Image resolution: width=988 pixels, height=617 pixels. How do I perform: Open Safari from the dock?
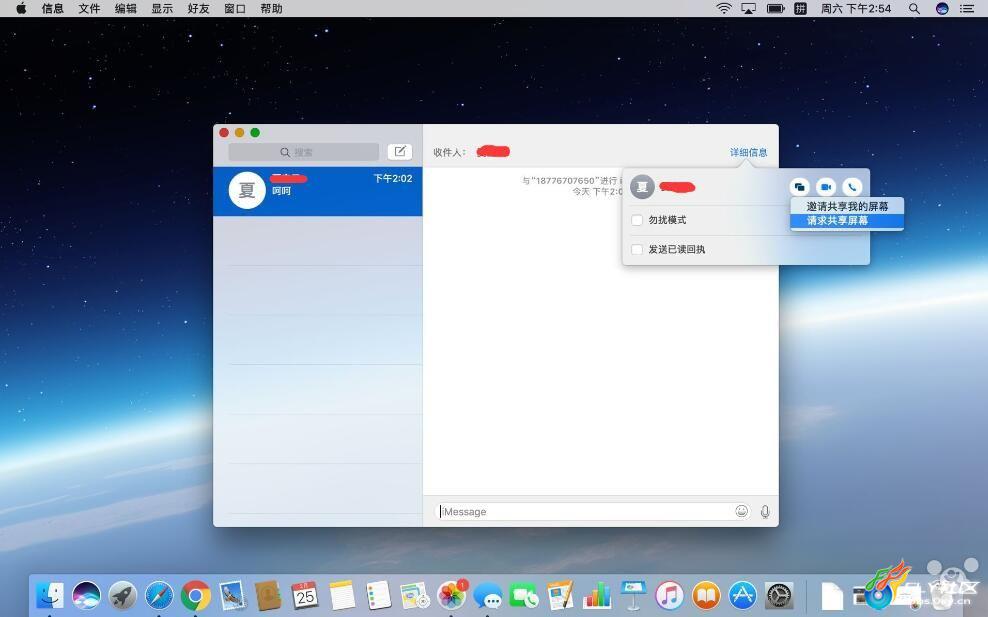(159, 595)
